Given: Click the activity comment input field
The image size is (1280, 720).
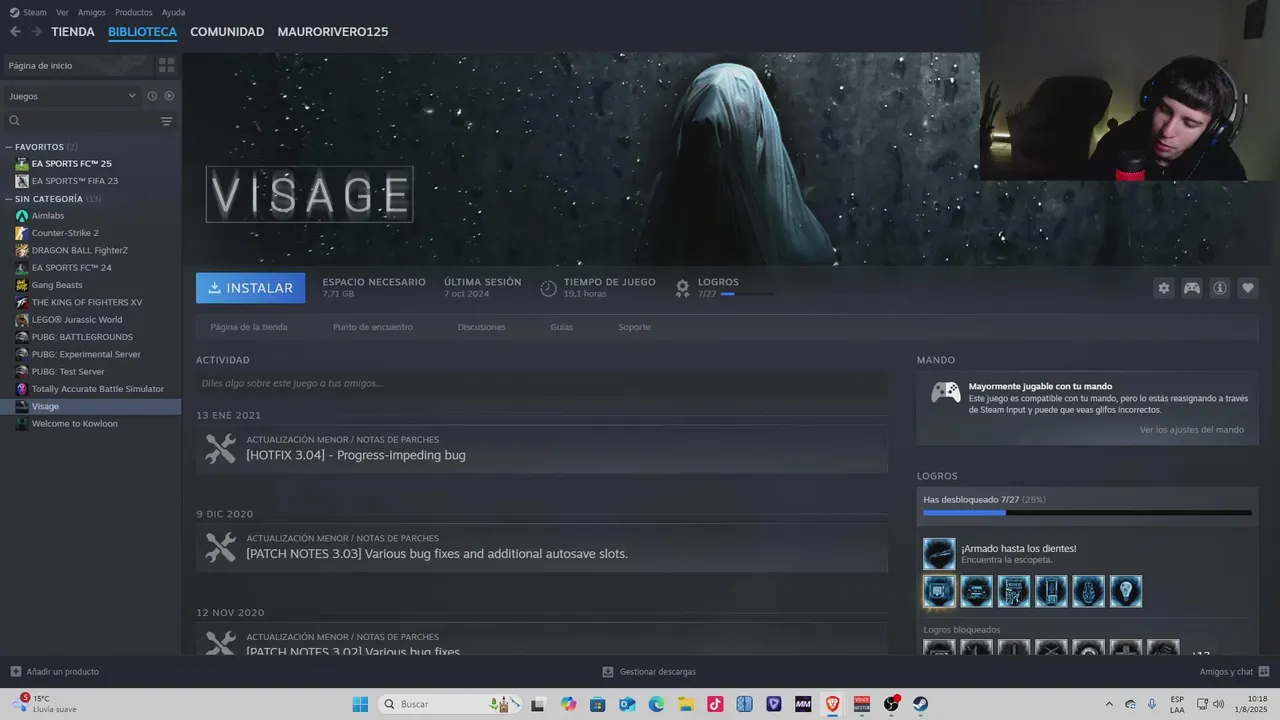Looking at the screenshot, I should pyautogui.click(x=542, y=383).
